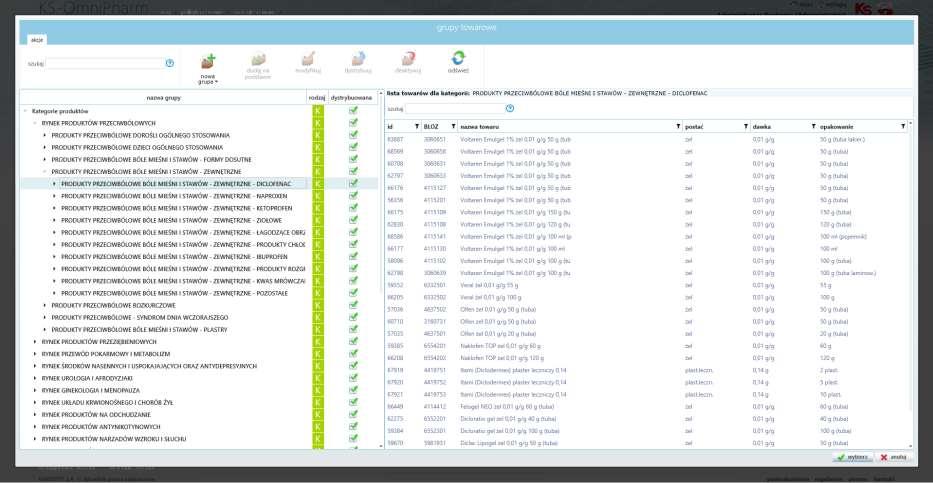Open filter icon on the 'BLOZ' column
The height and width of the screenshot is (483, 933).
[453, 127]
